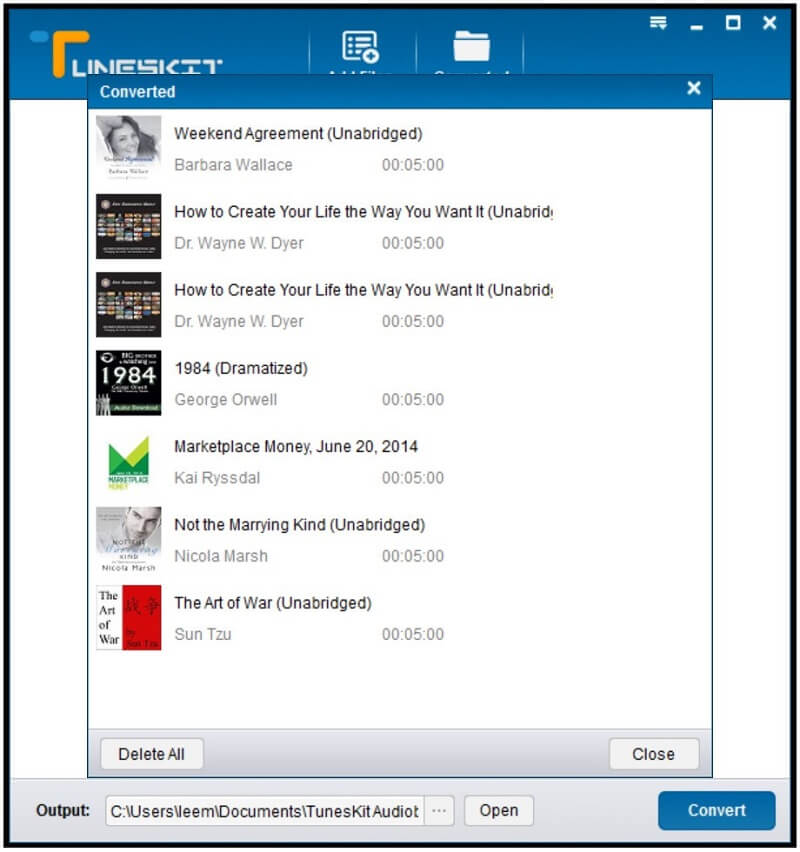The image size is (800, 852).
Task: Open the TunesKit menu icon in title bar
Action: click(658, 23)
